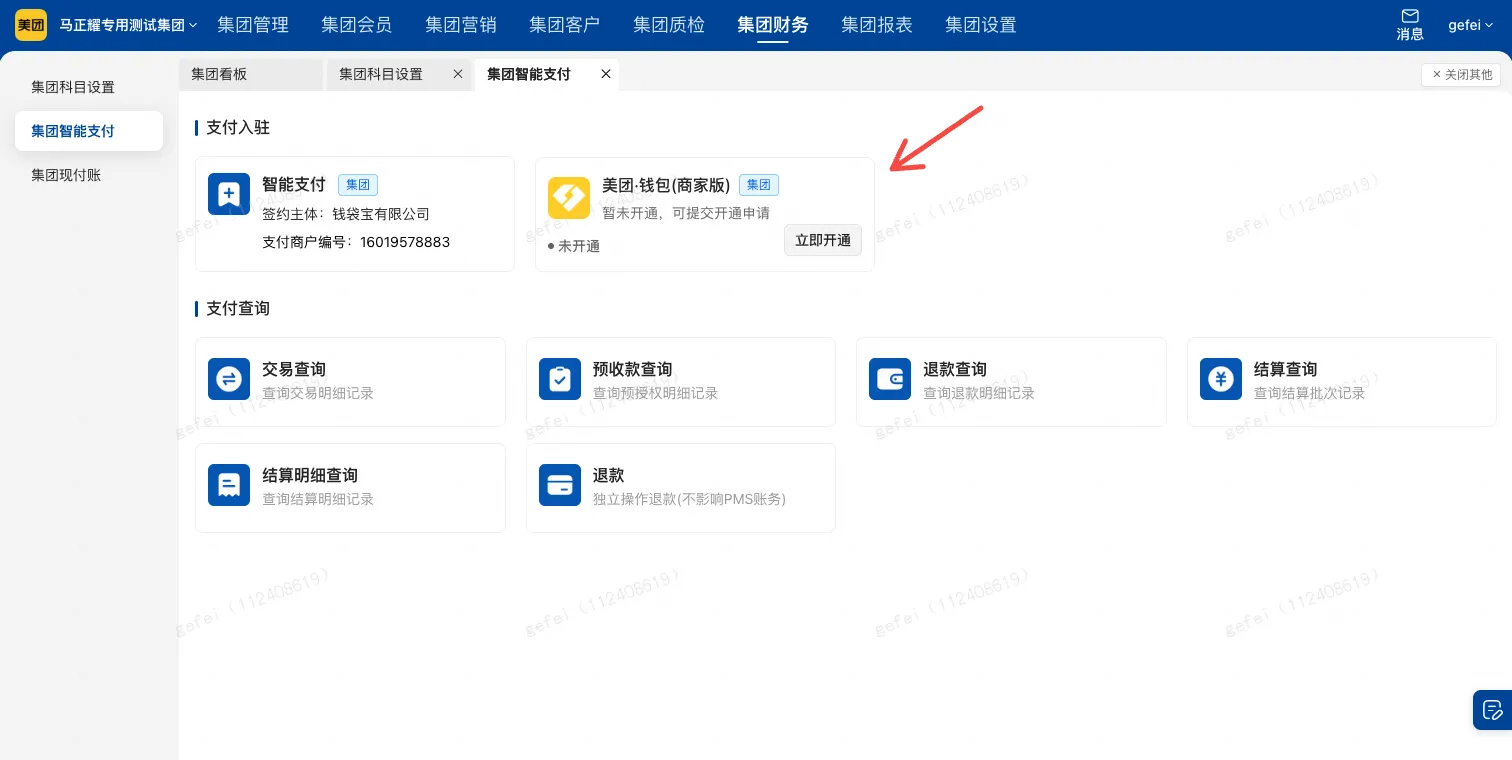Screen dimensions: 1512x760
Task: Click the 美团 logo at top left
Action: (31, 24)
